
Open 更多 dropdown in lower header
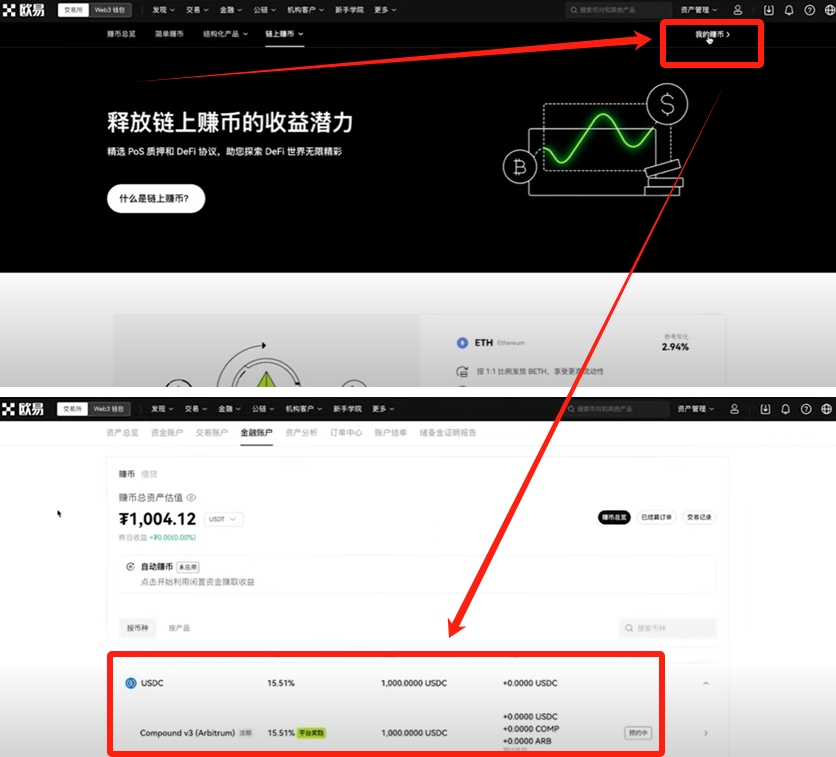pos(383,409)
